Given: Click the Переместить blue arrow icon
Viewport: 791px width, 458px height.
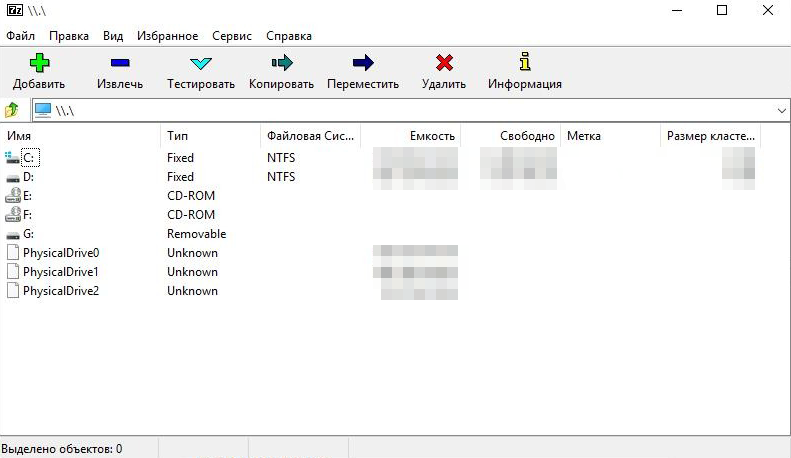Looking at the screenshot, I should 363,63.
